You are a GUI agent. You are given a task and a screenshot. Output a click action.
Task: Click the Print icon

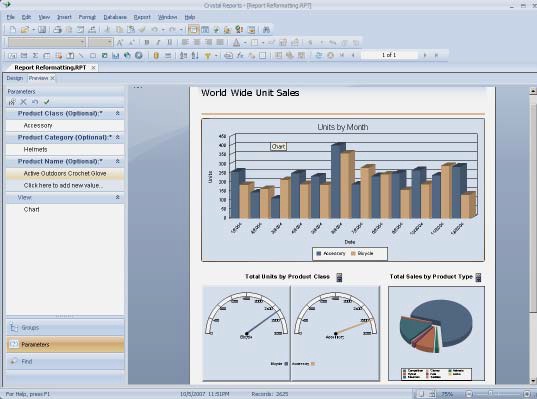[58, 30]
